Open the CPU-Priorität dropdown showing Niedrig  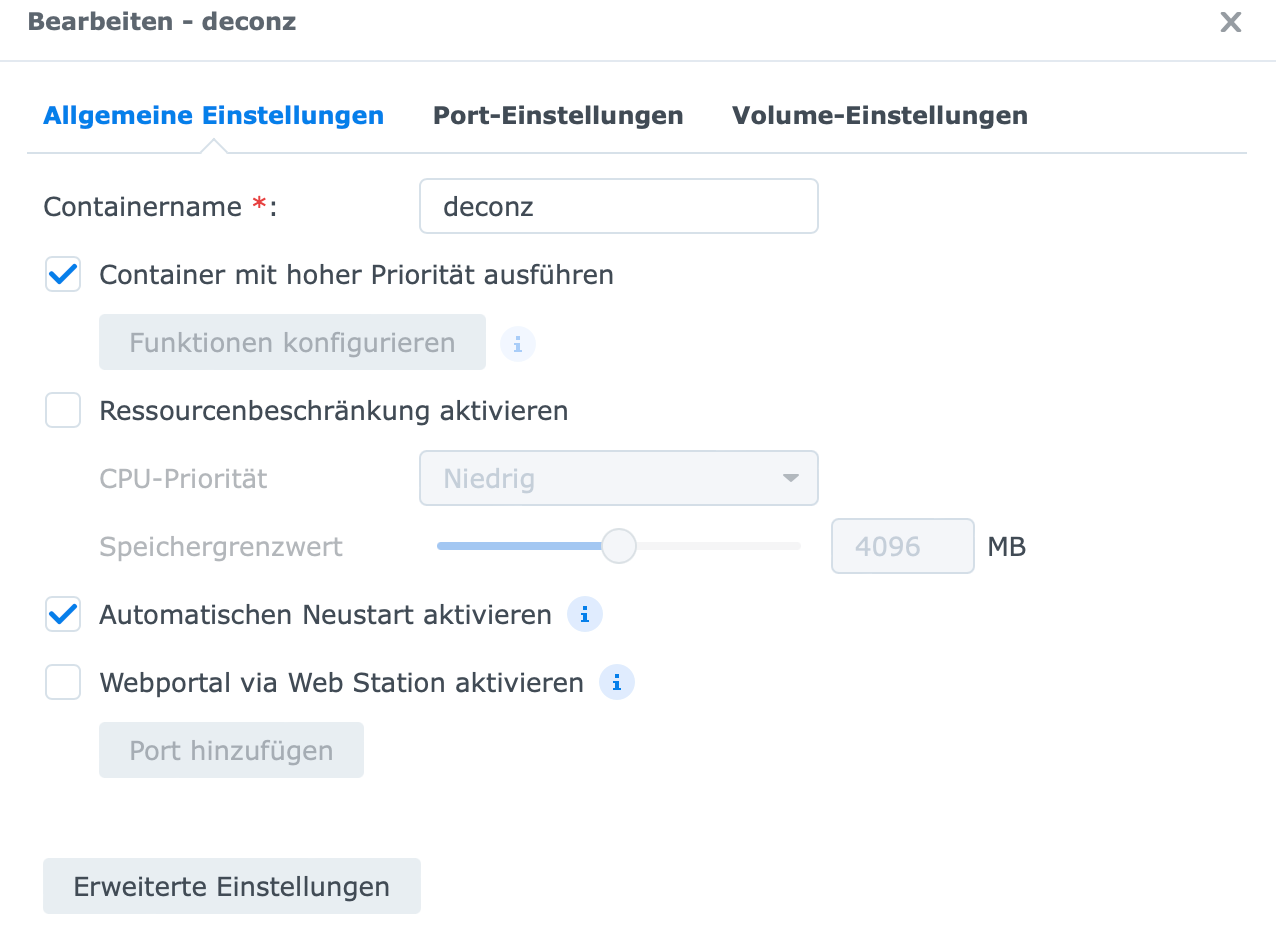pyautogui.click(x=619, y=478)
